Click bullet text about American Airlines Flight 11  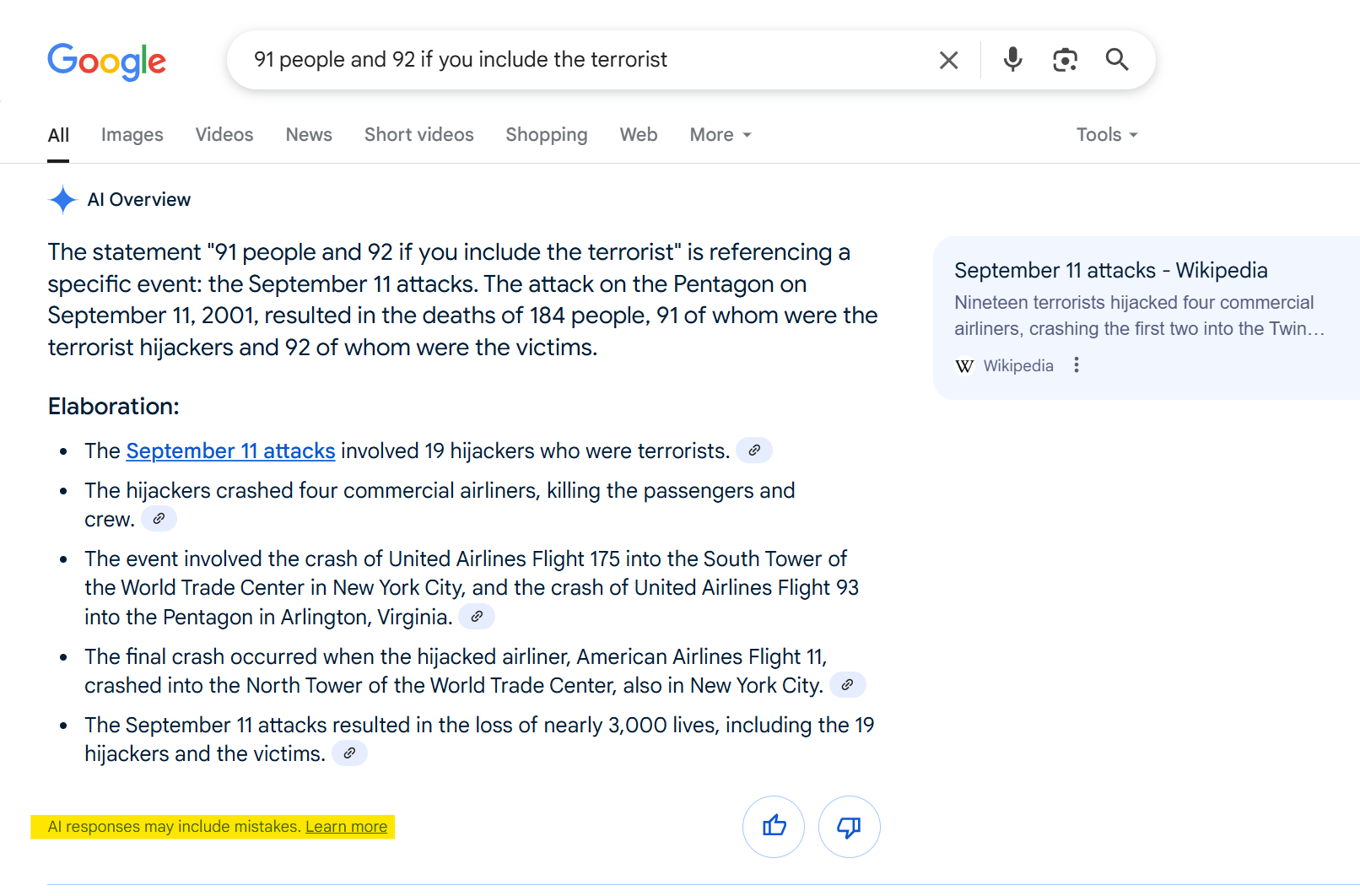click(456, 671)
